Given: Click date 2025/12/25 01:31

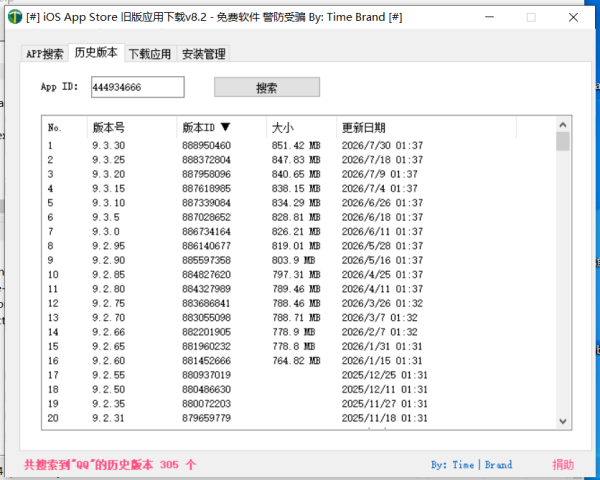Looking at the screenshot, I should (385, 375).
